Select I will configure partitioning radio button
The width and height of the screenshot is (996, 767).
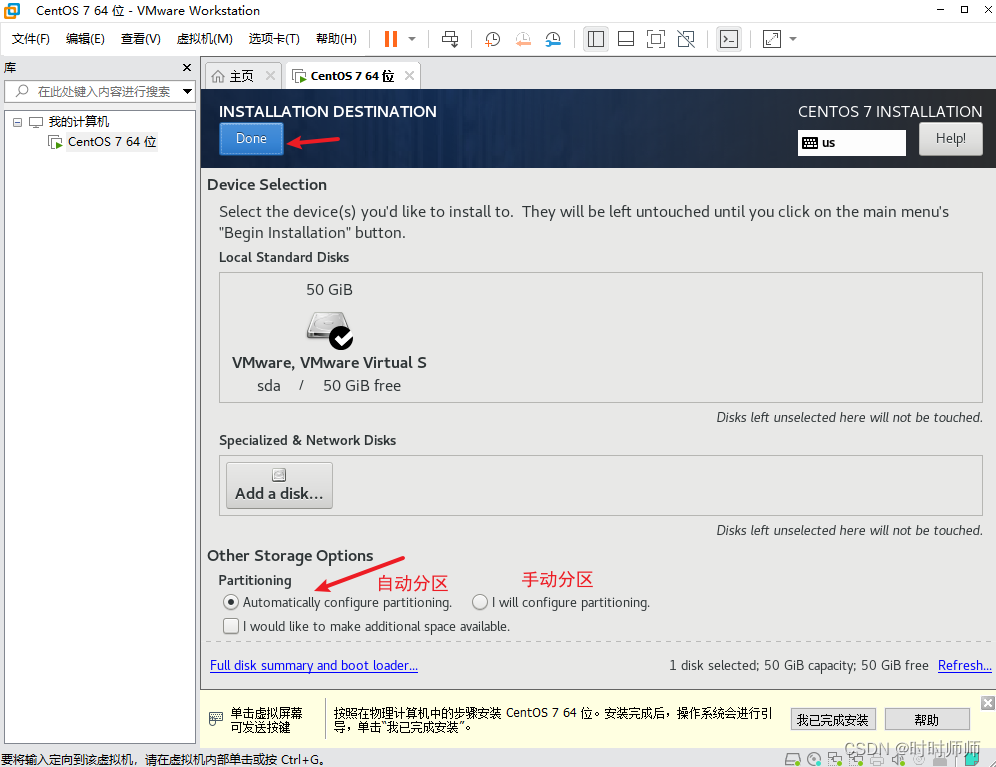tap(480, 602)
